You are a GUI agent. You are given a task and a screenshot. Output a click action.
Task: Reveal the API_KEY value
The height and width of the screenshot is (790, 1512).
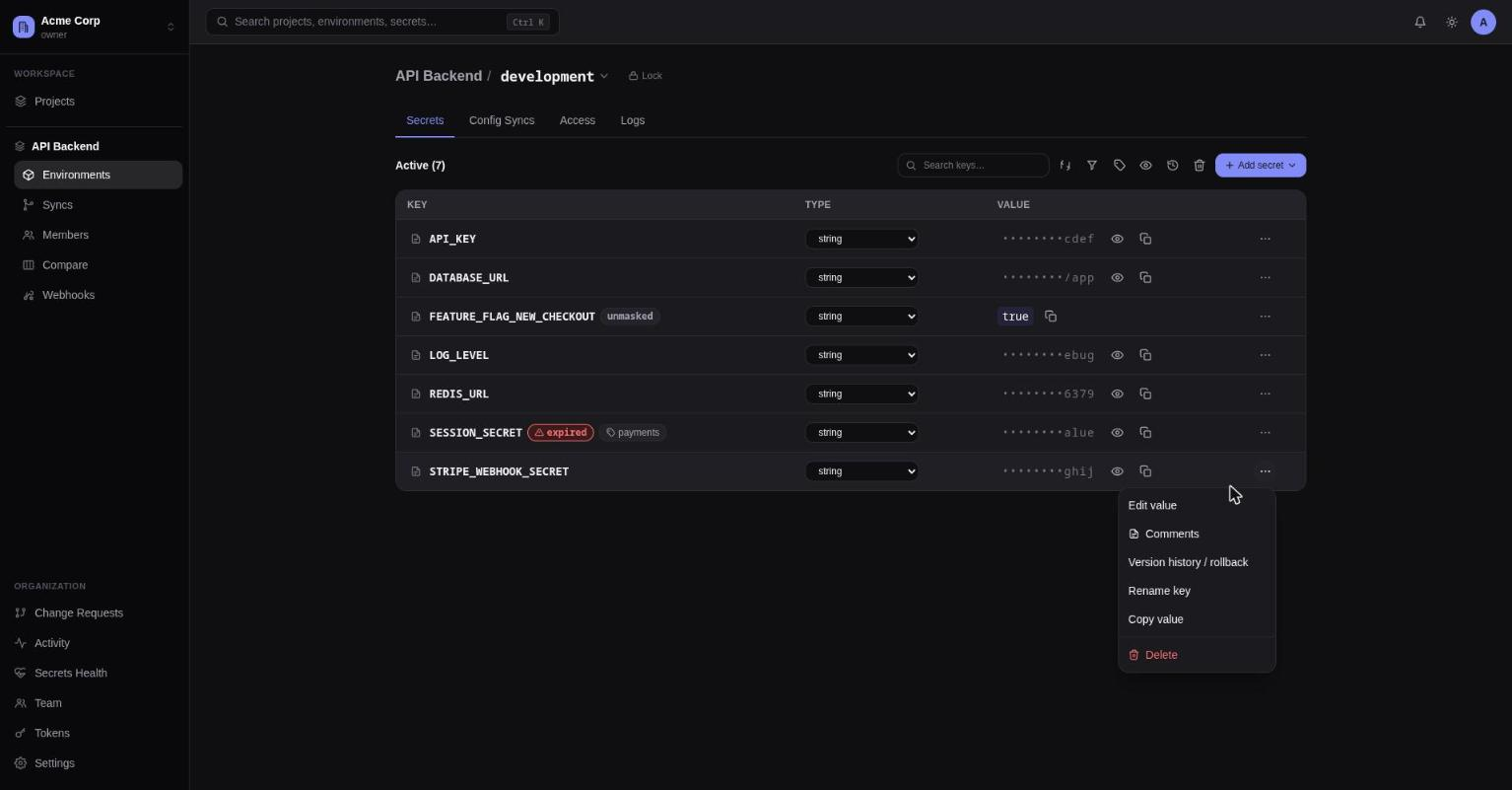click(x=1117, y=239)
